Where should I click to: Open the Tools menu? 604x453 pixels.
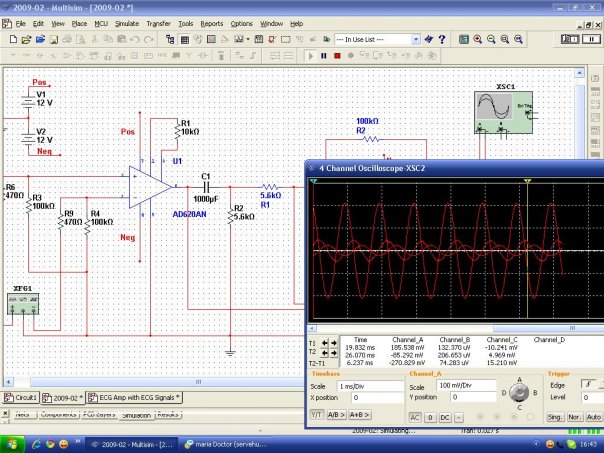tap(185, 24)
